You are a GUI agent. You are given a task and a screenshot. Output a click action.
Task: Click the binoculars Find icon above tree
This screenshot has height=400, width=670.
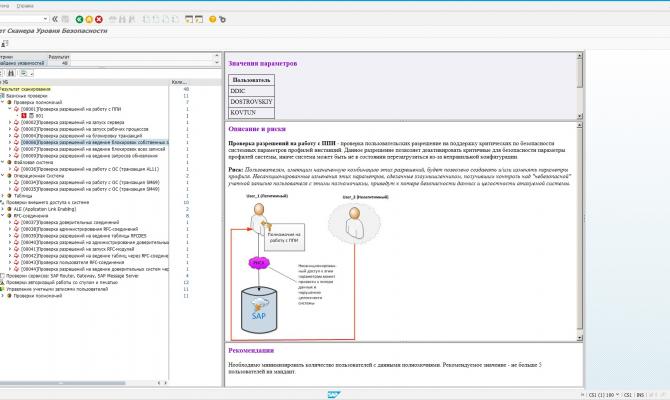[x=11, y=74]
